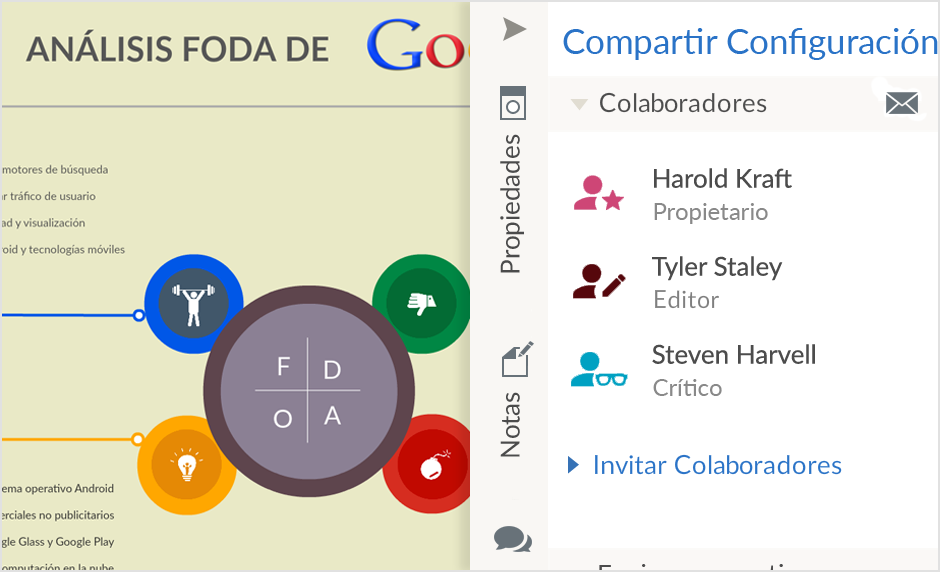Click the central FODA circle
This screenshot has width=940, height=572.
point(309,391)
